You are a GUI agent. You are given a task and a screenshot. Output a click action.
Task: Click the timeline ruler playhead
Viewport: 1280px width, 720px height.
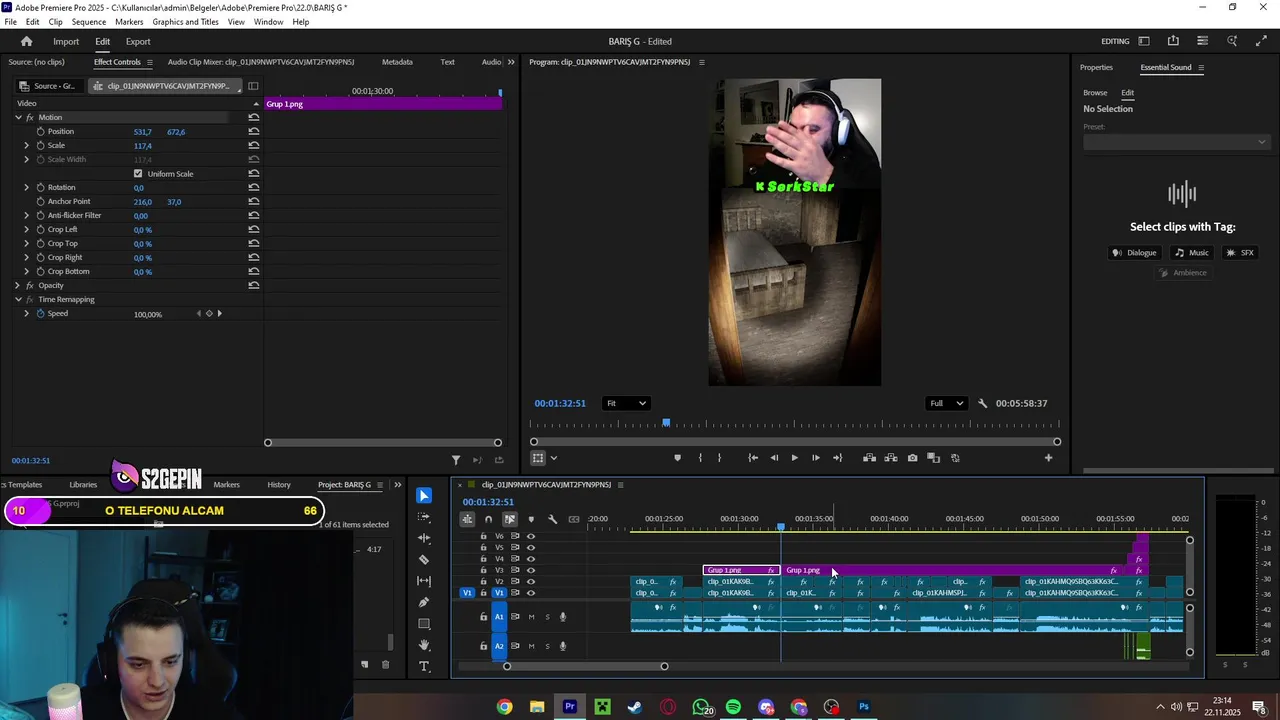point(781,526)
